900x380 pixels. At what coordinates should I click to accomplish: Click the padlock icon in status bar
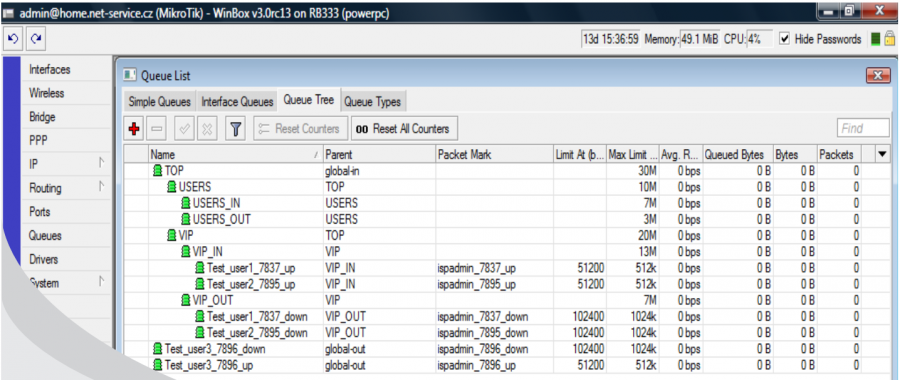point(890,39)
